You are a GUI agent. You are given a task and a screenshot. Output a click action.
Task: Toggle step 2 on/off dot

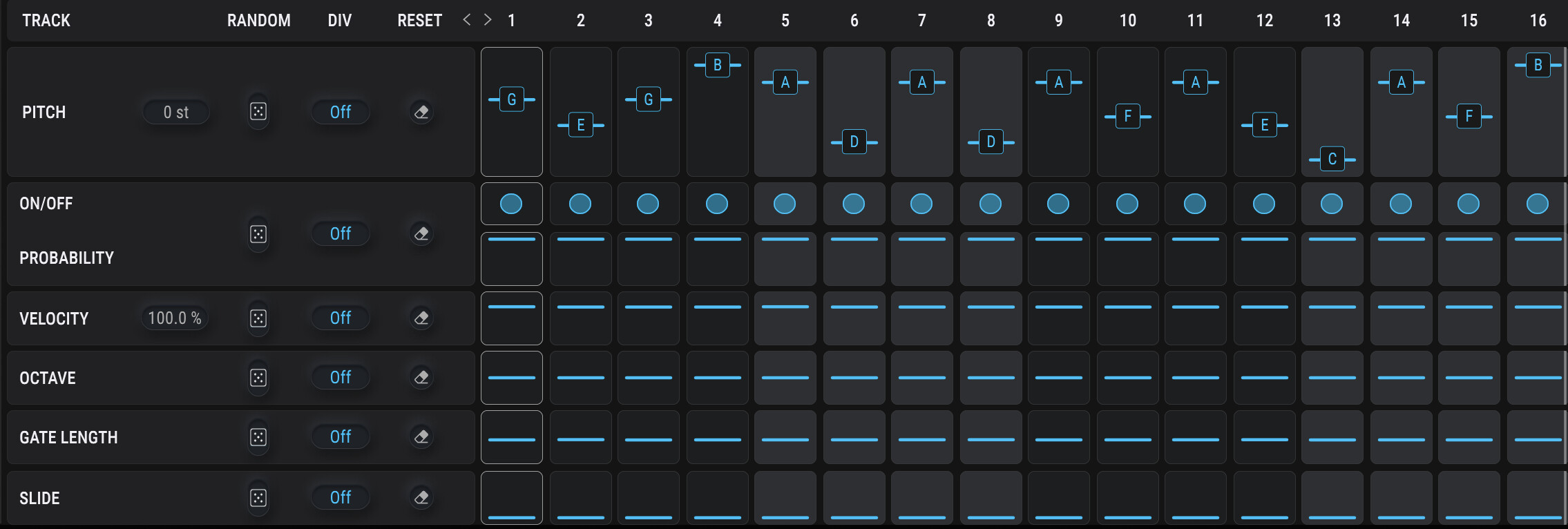coord(580,204)
